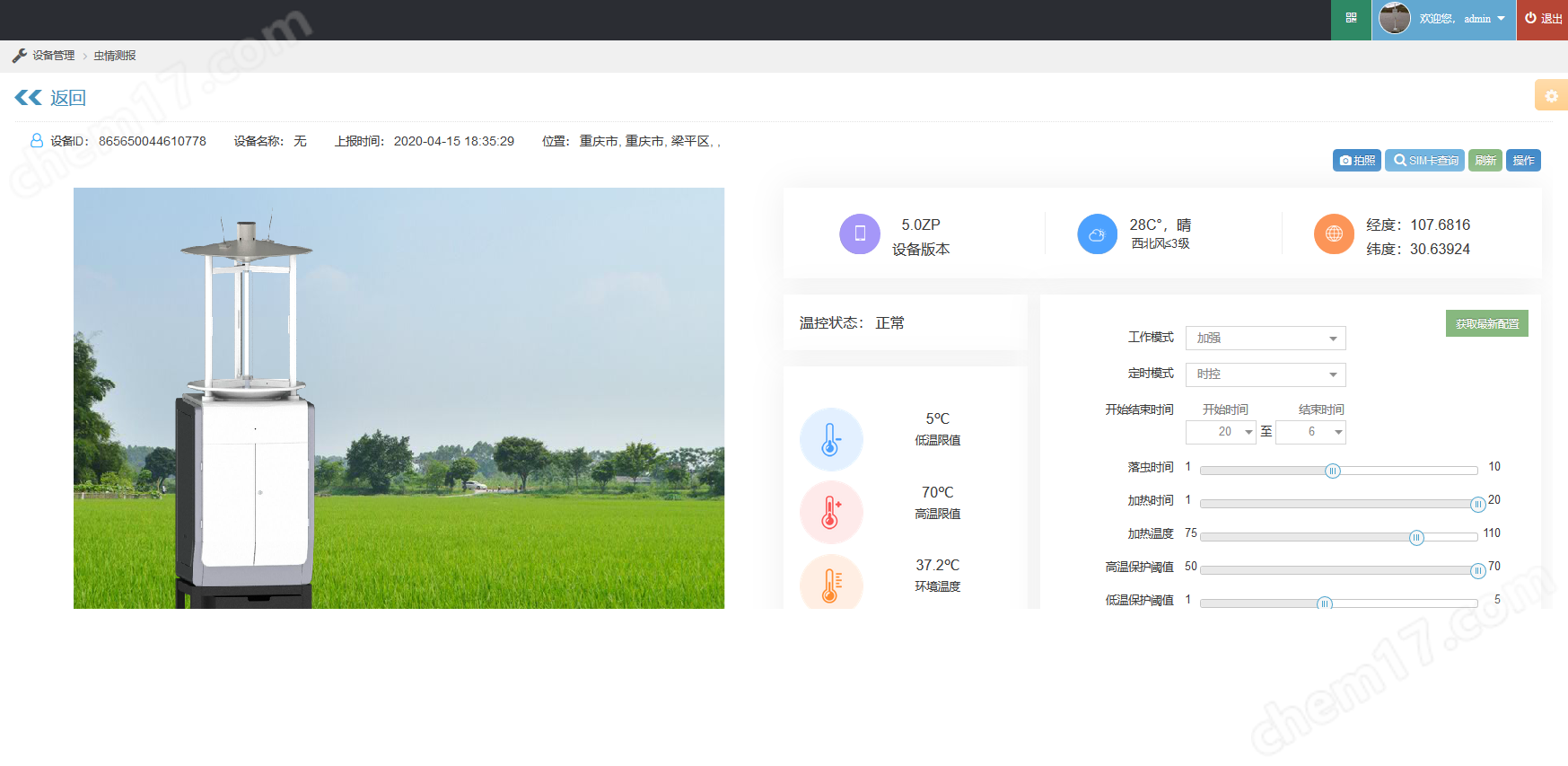Open the 工作模式 dropdown
Image resolution: width=1568 pixels, height=766 pixels.
pos(1265,339)
